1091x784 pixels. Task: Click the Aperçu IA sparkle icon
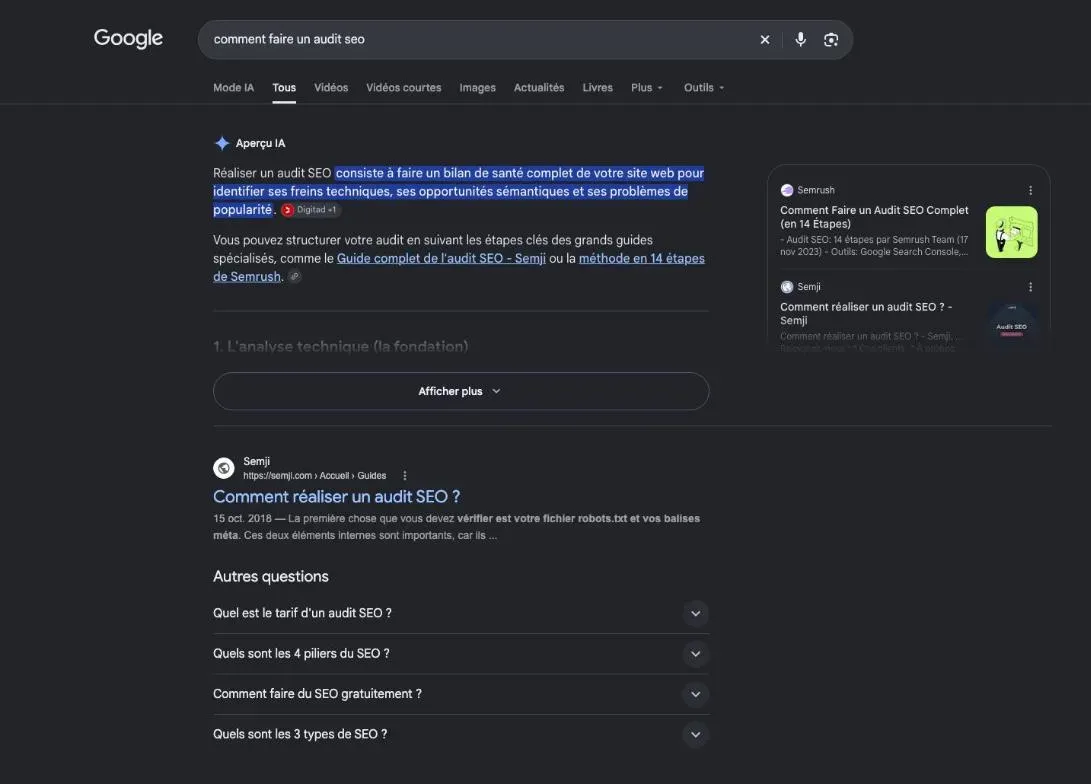tap(222, 143)
